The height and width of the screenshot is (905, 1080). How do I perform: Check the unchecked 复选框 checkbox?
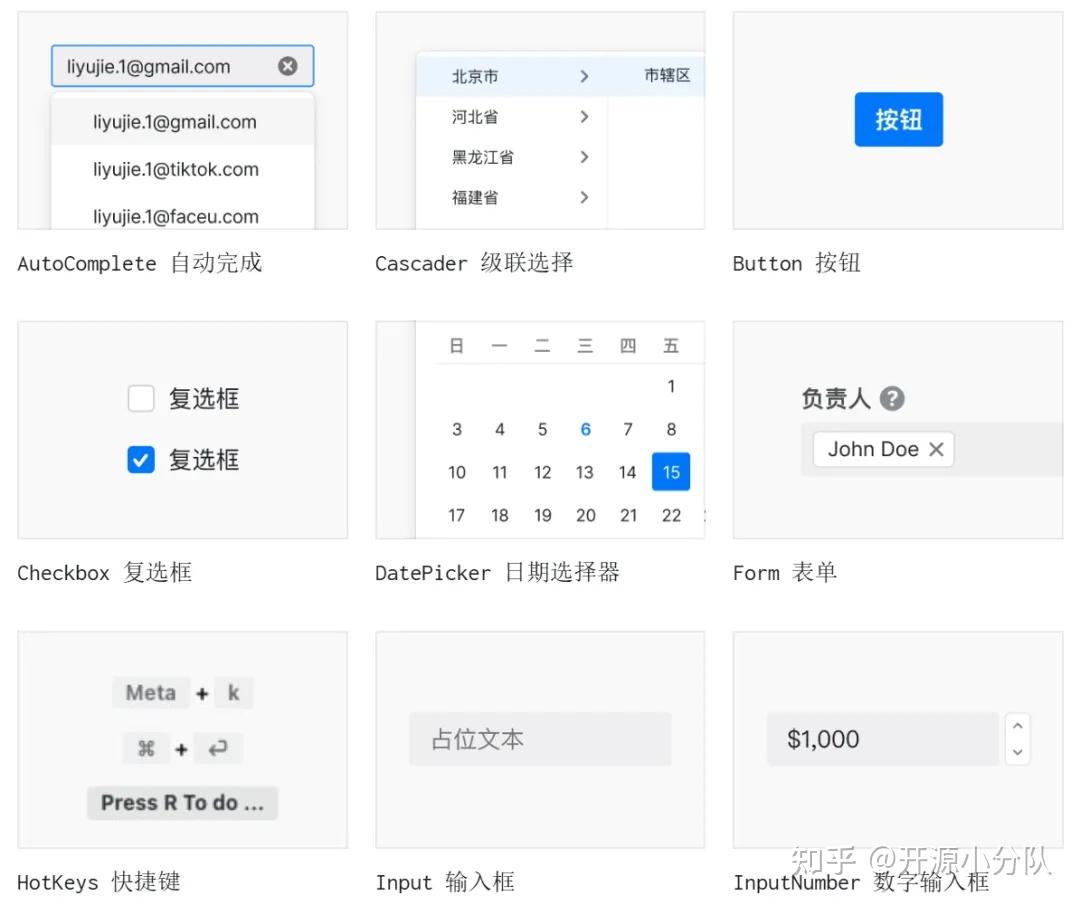tap(141, 398)
